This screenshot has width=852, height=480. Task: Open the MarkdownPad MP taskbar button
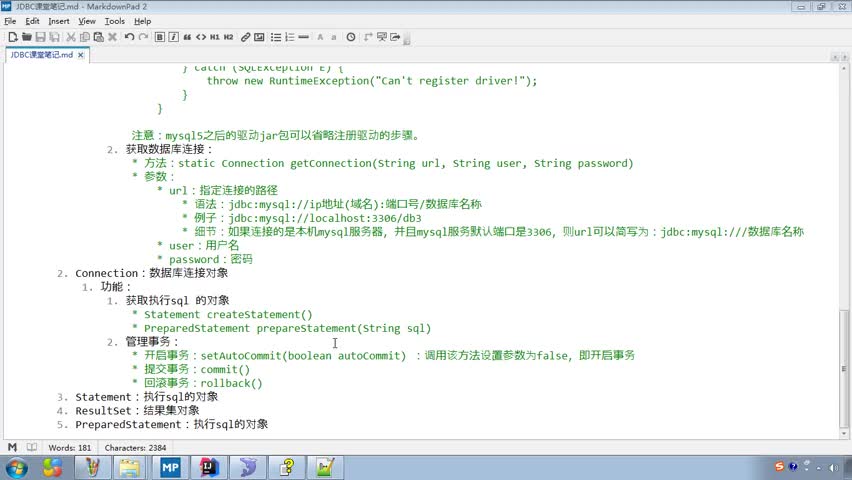coord(170,467)
